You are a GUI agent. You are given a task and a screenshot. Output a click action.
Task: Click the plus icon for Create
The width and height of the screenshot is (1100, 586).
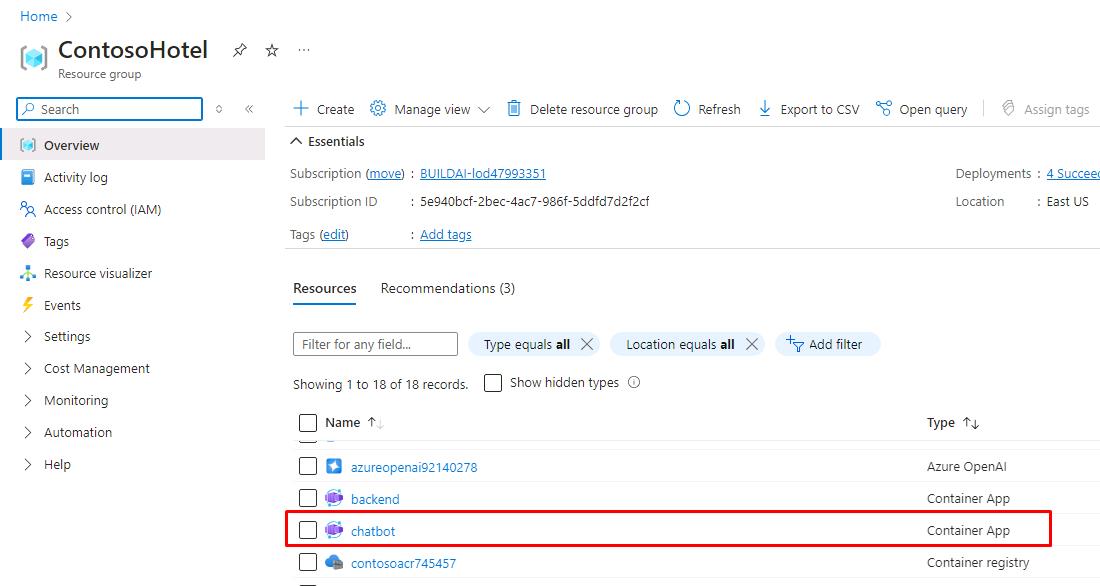pos(301,108)
